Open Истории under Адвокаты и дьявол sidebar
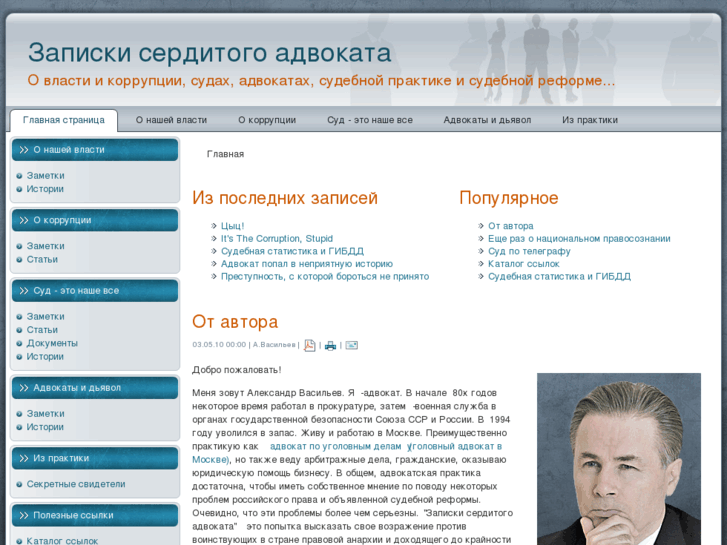 click(x=45, y=427)
